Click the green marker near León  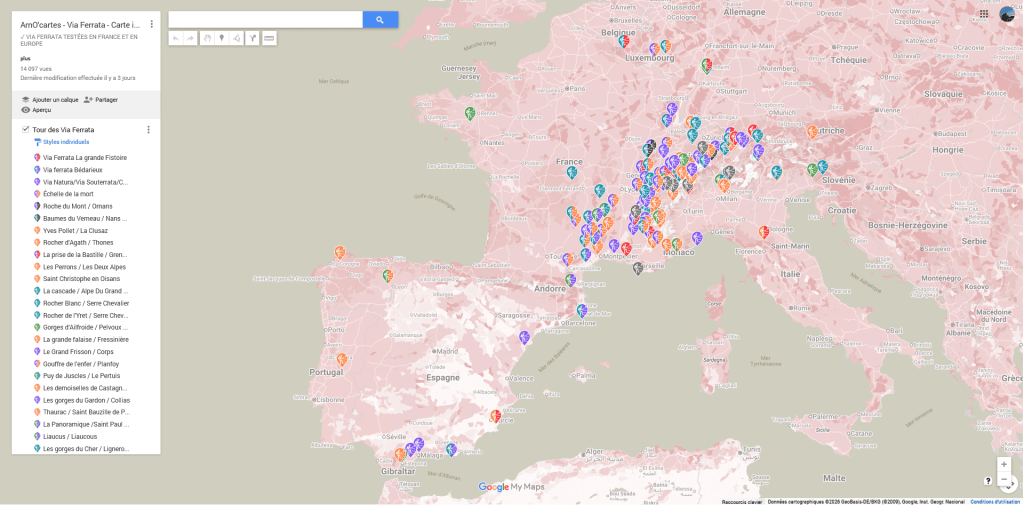[x=387, y=276]
